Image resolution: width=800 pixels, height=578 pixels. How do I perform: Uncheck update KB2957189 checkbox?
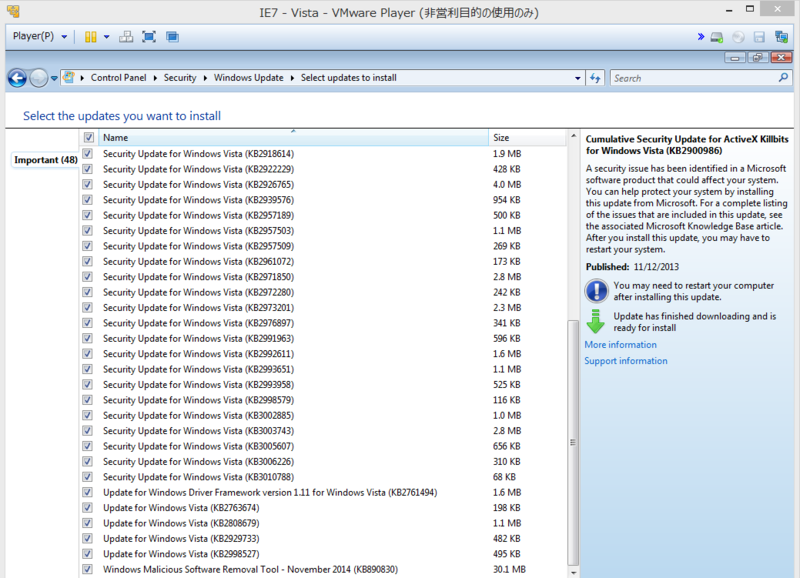point(88,215)
